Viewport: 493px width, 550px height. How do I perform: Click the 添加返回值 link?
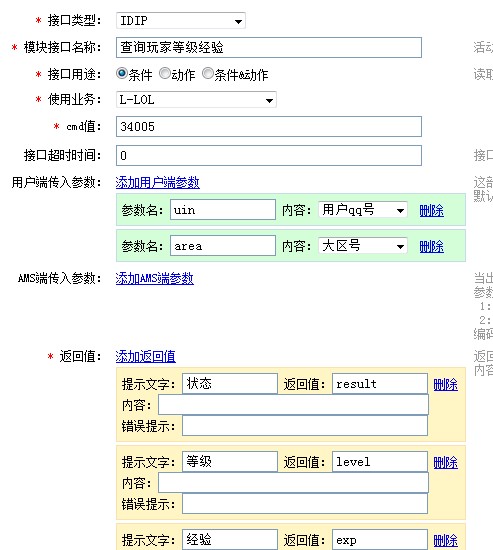[146, 356]
